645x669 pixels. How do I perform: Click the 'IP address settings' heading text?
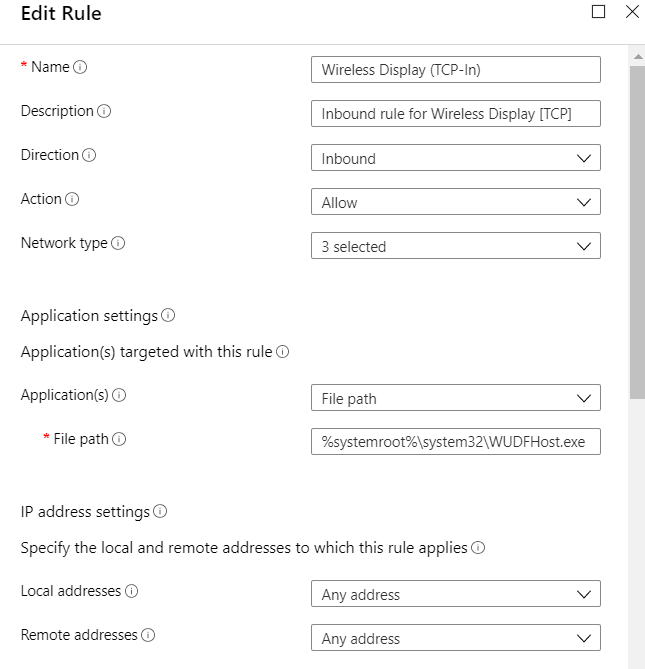(85, 512)
